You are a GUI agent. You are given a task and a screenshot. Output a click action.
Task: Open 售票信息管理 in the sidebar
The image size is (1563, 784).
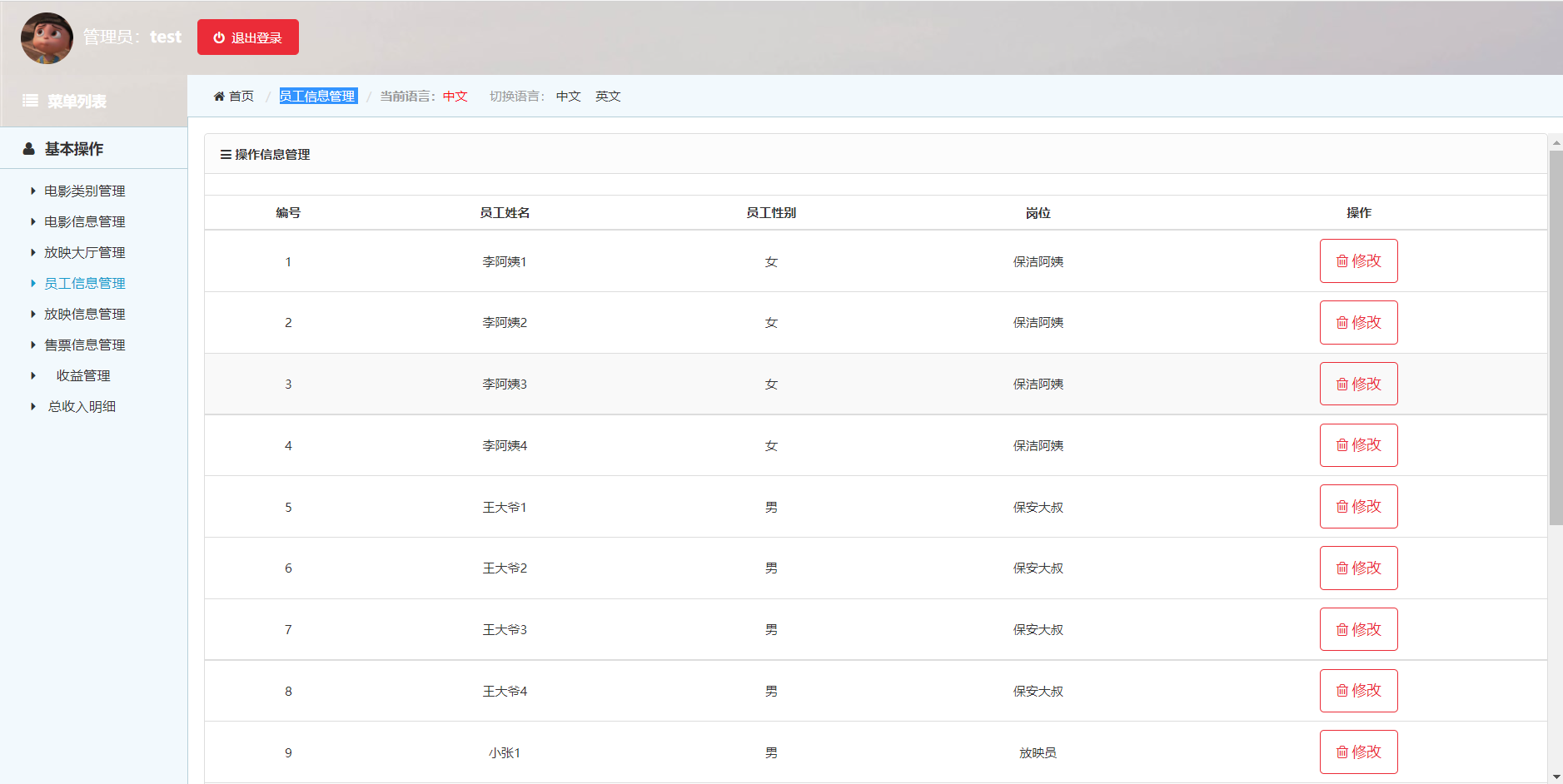pos(85,345)
